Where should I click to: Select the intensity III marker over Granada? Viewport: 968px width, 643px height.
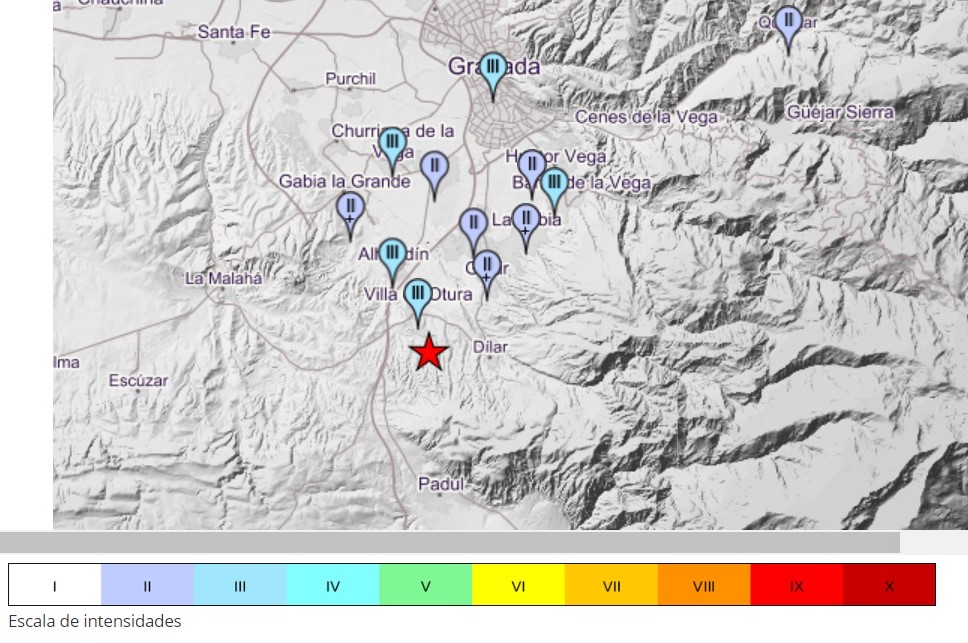[492, 72]
